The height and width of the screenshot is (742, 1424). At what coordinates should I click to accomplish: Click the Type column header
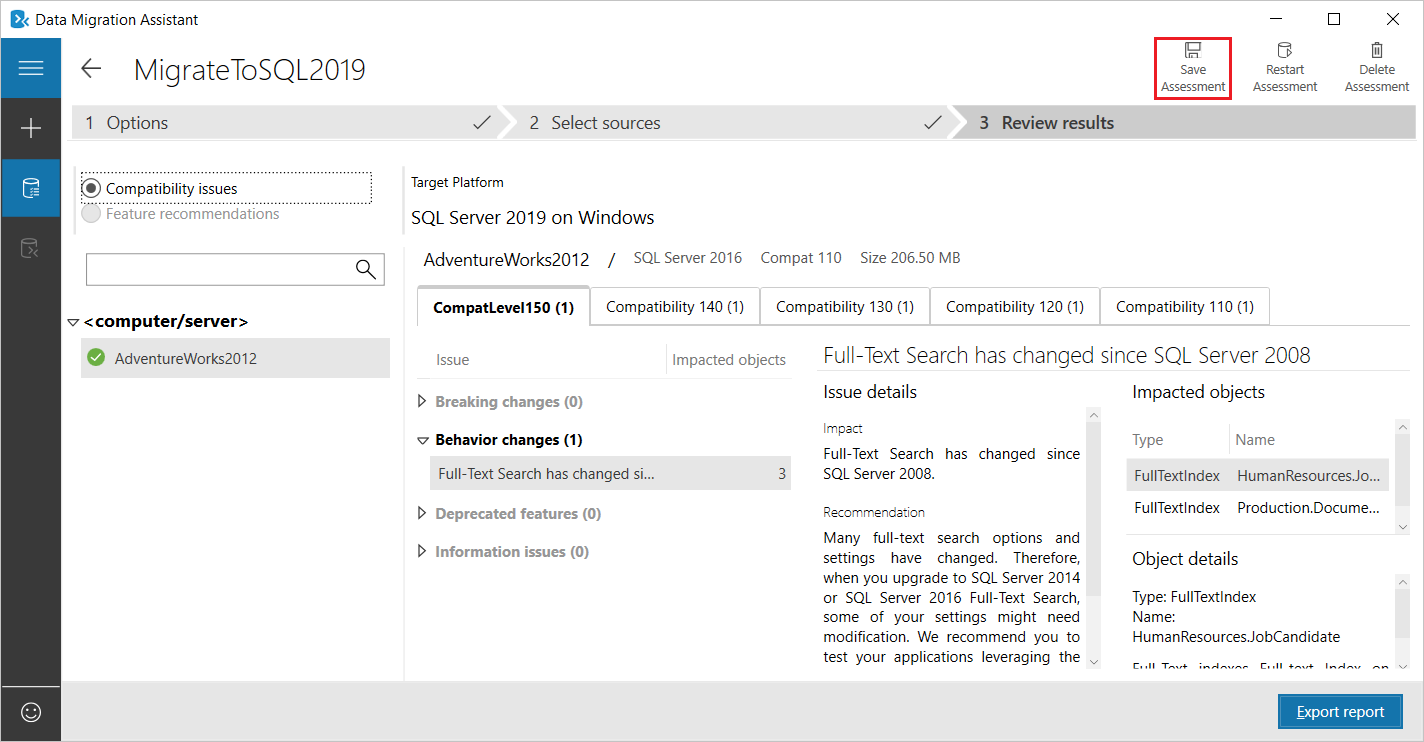1147,440
